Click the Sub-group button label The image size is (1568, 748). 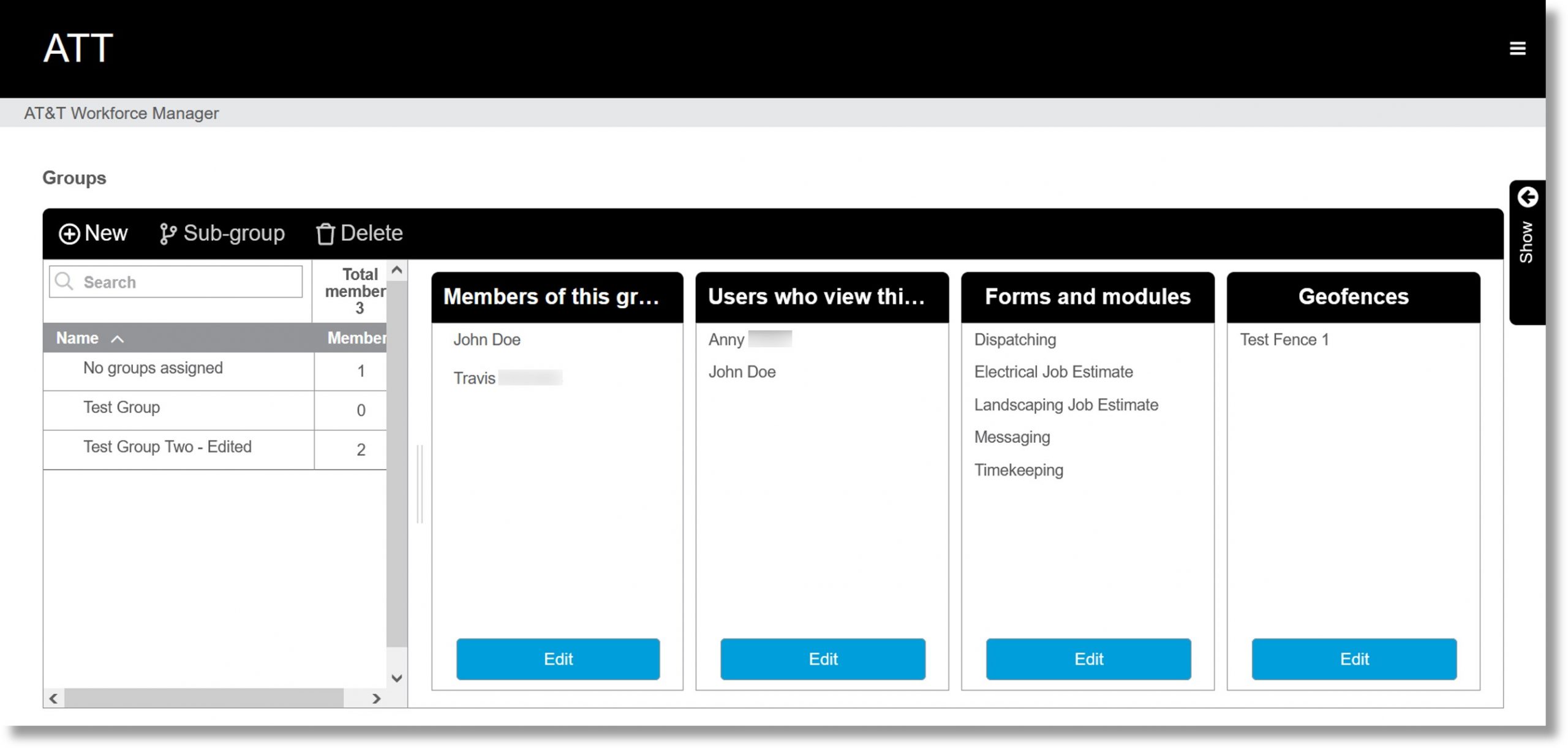(x=234, y=233)
